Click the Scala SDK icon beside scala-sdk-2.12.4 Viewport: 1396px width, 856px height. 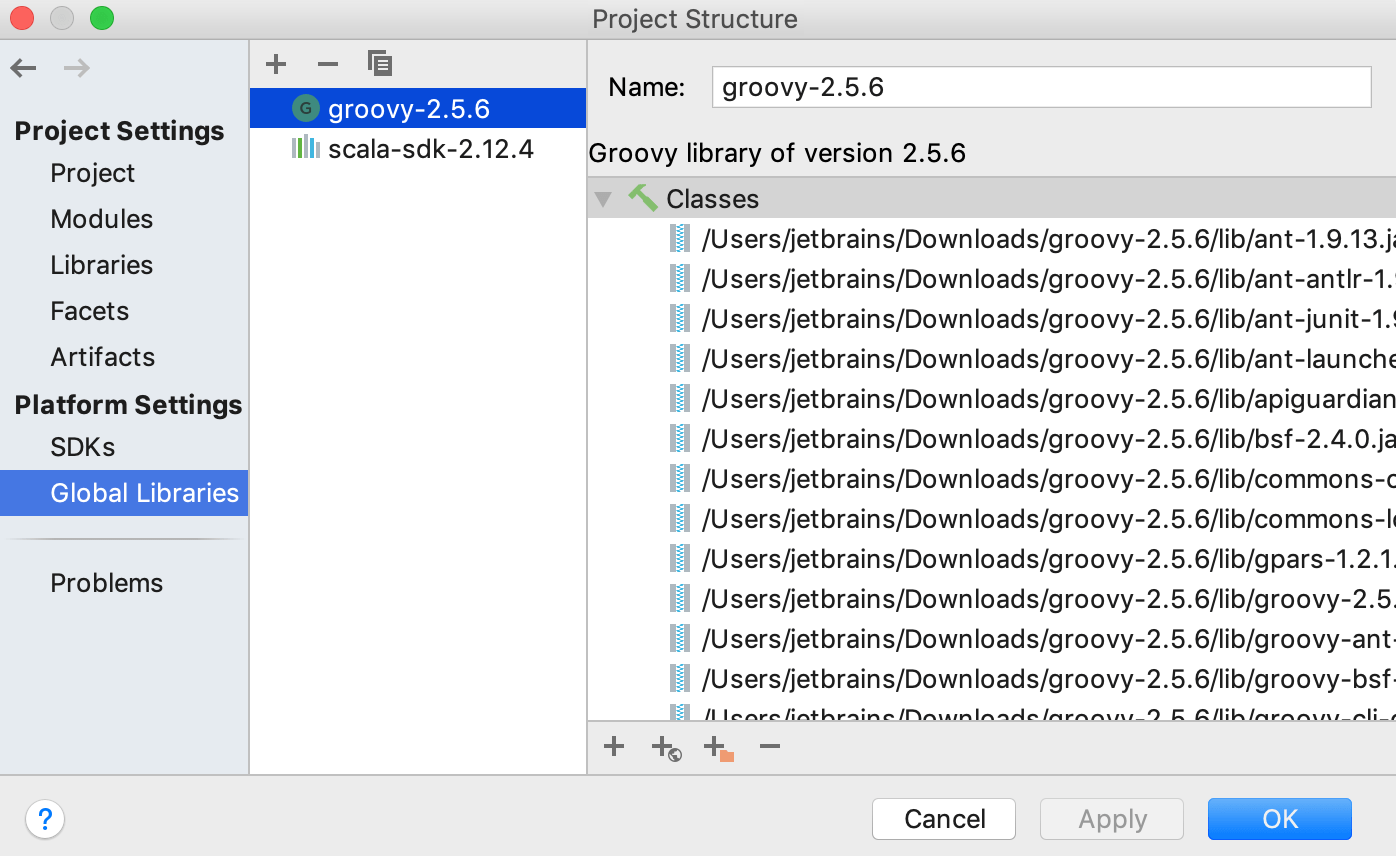click(x=305, y=148)
